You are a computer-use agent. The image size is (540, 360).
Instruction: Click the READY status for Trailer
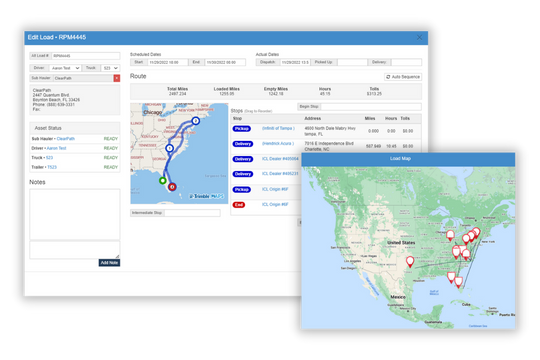111,167
